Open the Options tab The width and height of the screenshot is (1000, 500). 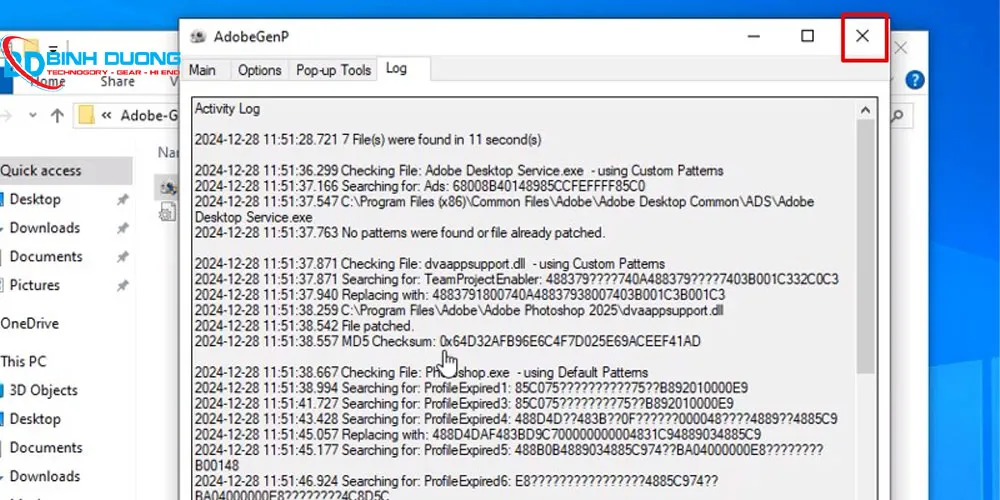pos(259,70)
